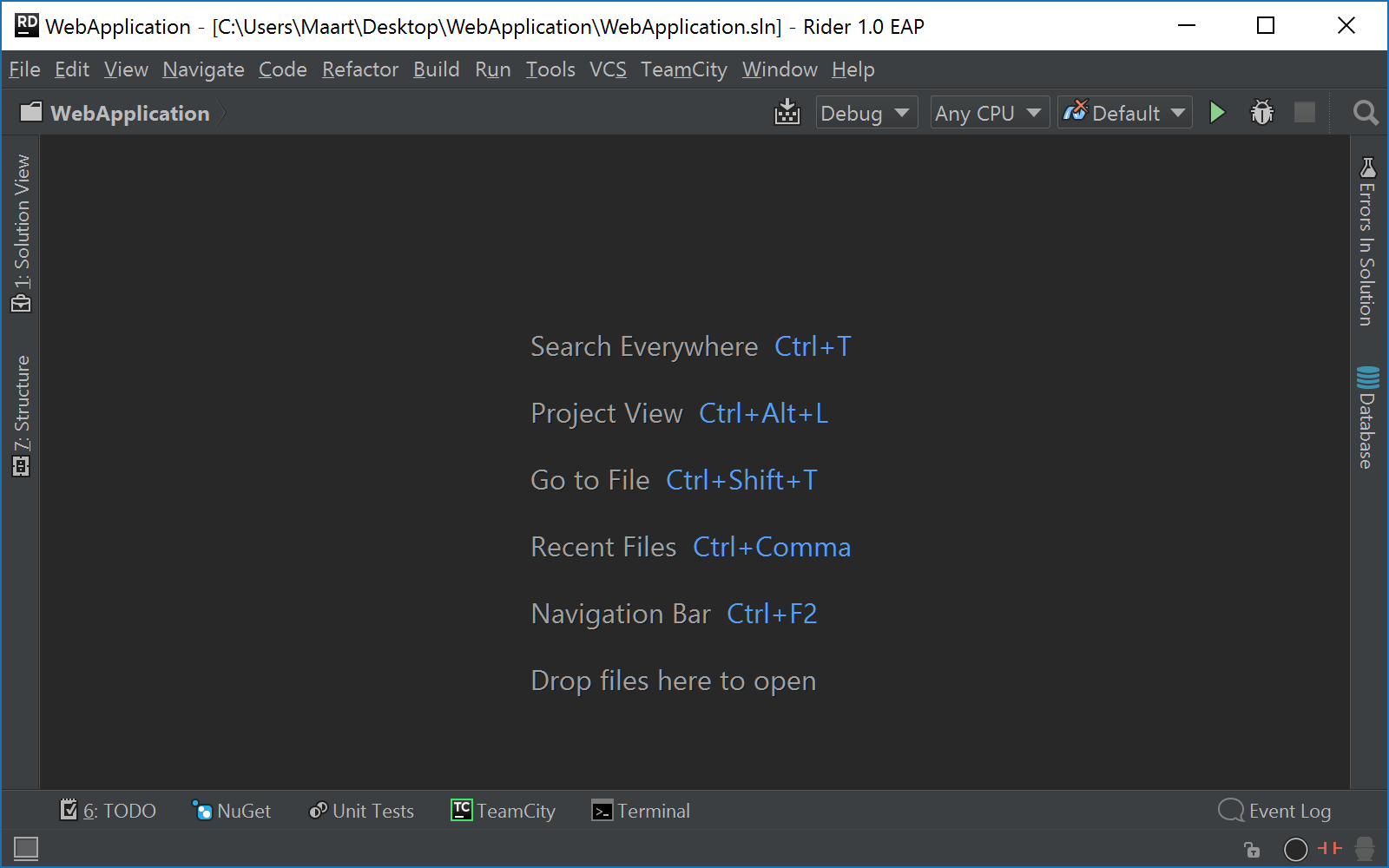
Task: Click WebApplication breadcrumb in navigation bar
Action: point(130,113)
